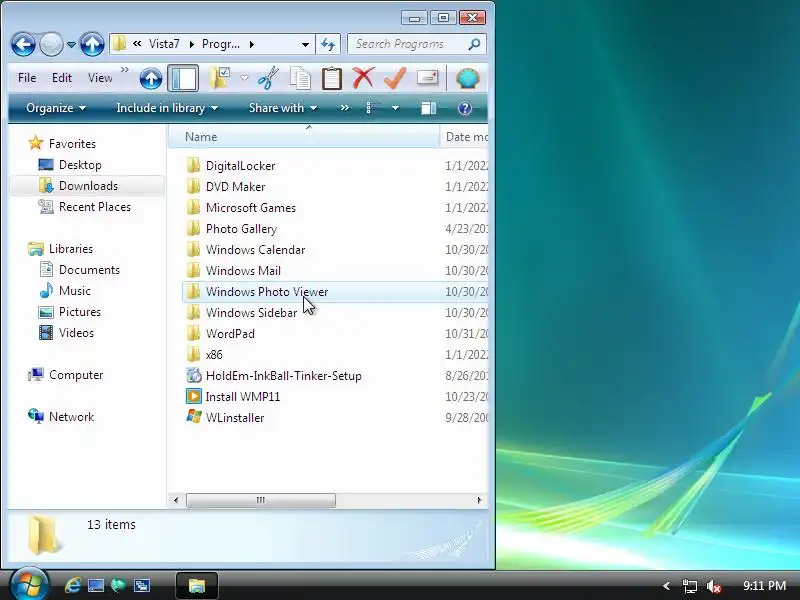Click the email toolbar icon
The width and height of the screenshot is (800, 600).
tap(428, 78)
